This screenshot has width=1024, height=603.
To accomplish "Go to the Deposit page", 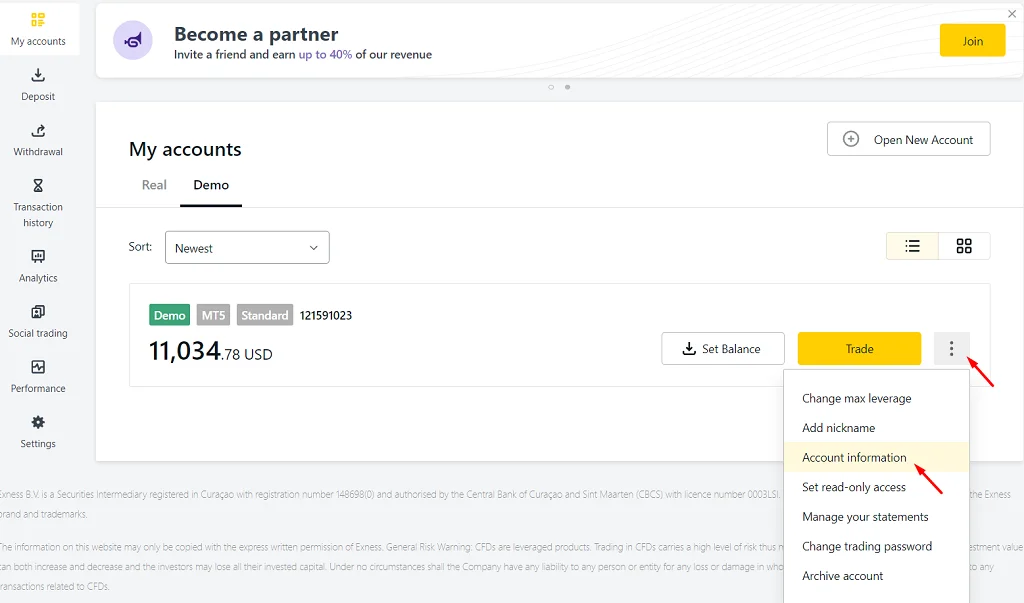I will tap(38, 85).
